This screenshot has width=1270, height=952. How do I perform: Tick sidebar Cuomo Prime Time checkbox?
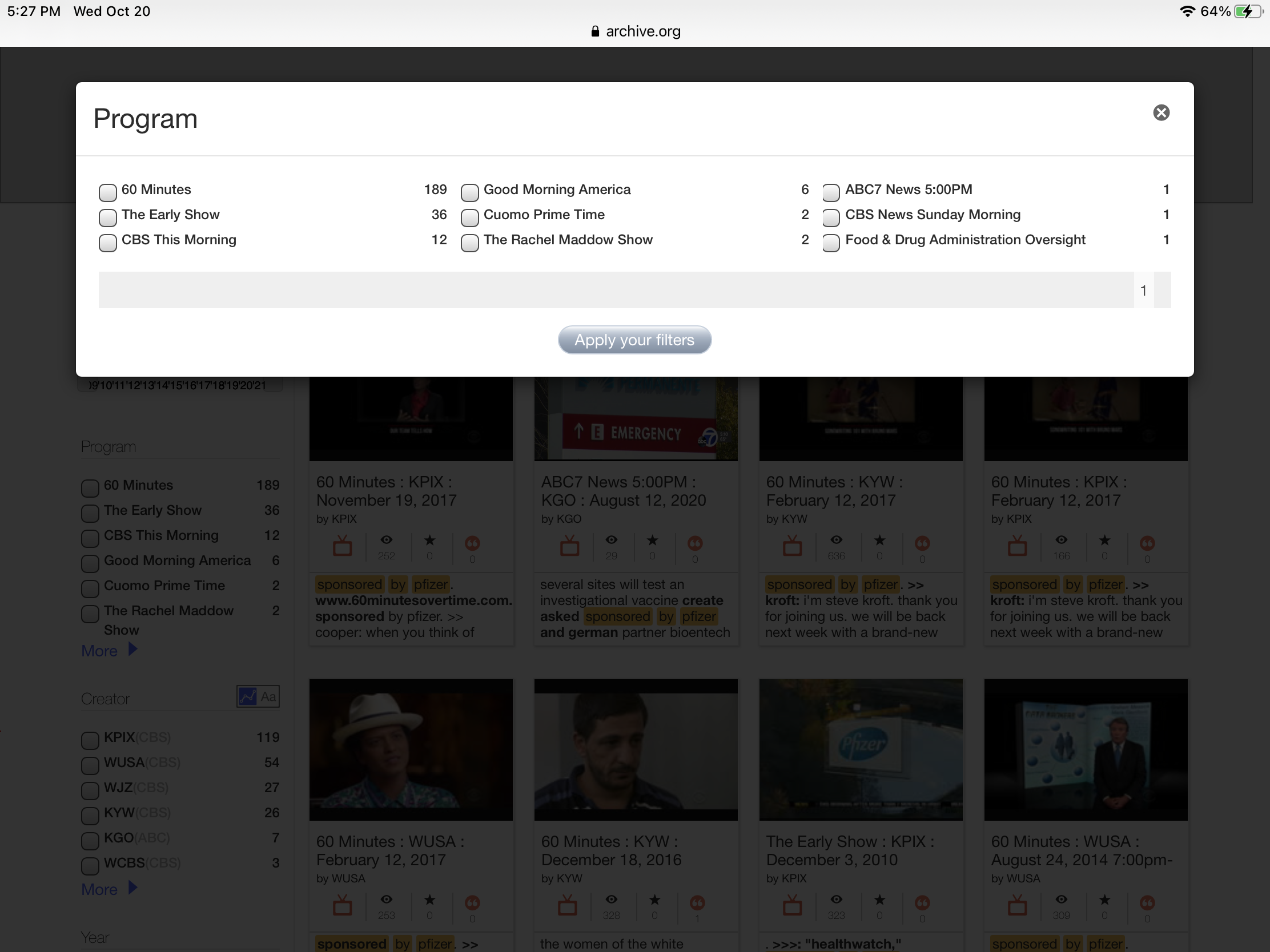click(90, 588)
